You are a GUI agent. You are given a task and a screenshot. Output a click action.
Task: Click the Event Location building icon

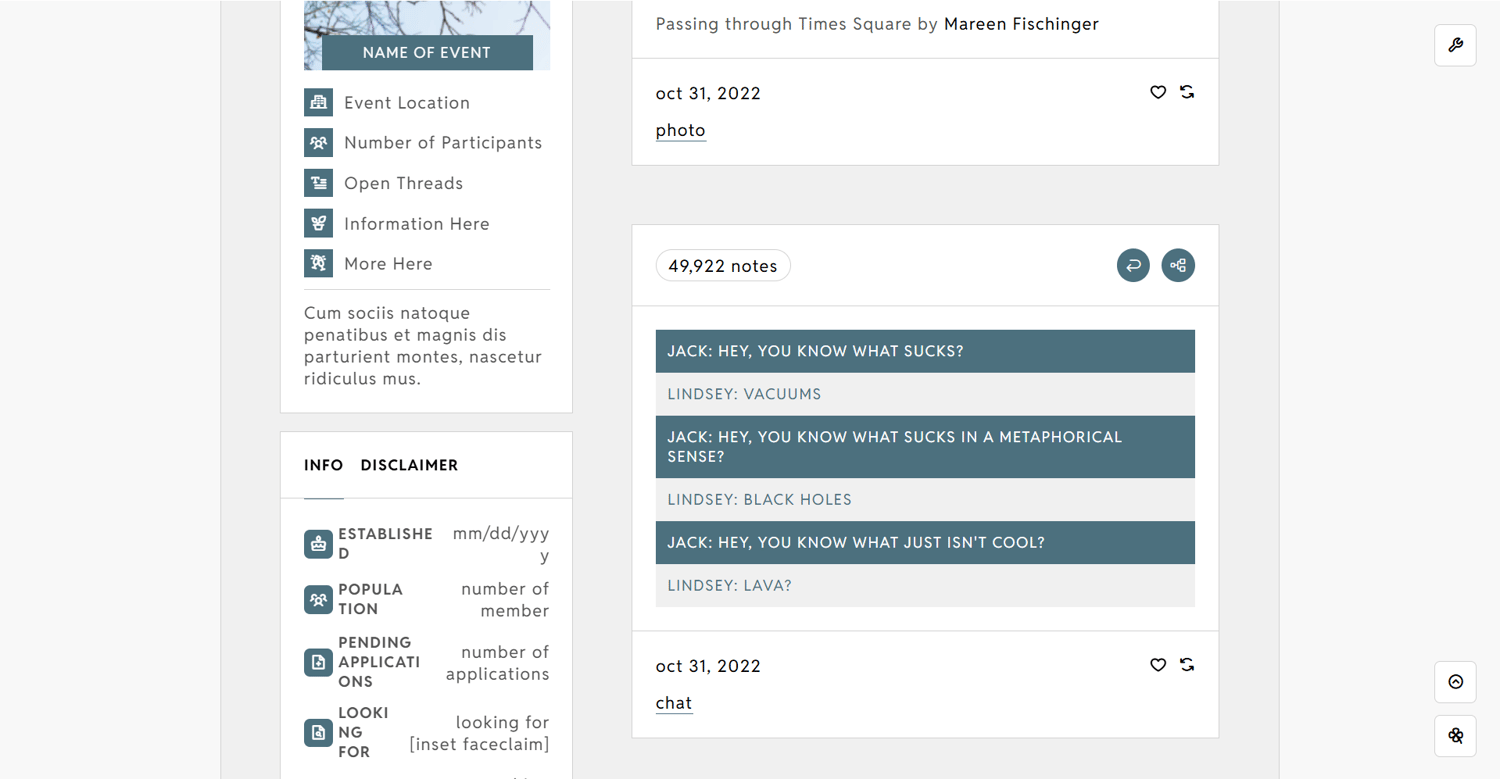point(318,102)
